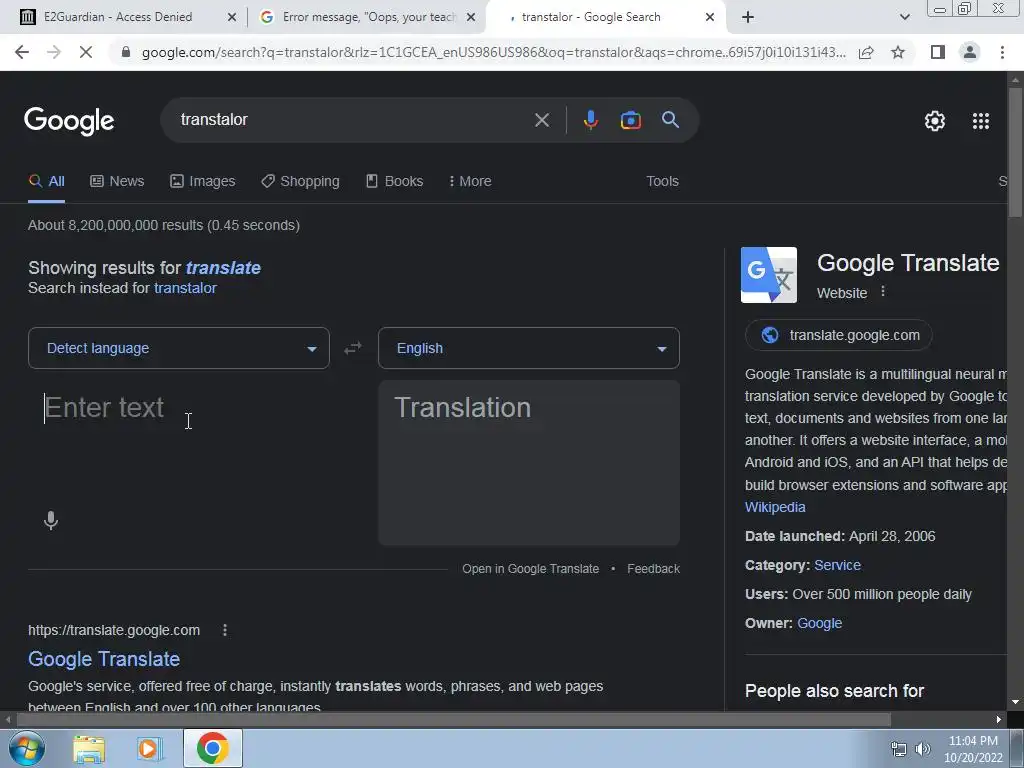Start voice search with microphone icon
The image size is (1024, 768).
pyautogui.click(x=590, y=120)
